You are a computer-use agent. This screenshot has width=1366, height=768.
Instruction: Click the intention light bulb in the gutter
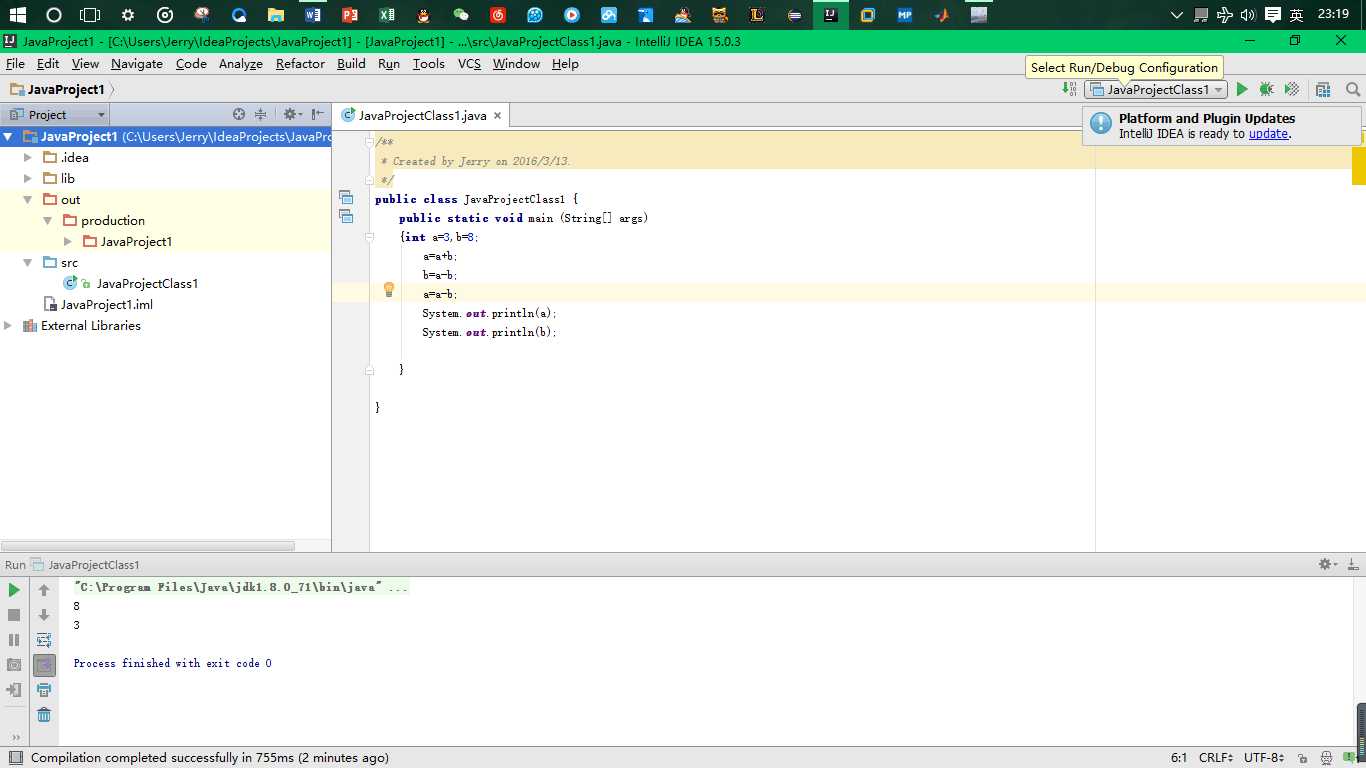(389, 290)
